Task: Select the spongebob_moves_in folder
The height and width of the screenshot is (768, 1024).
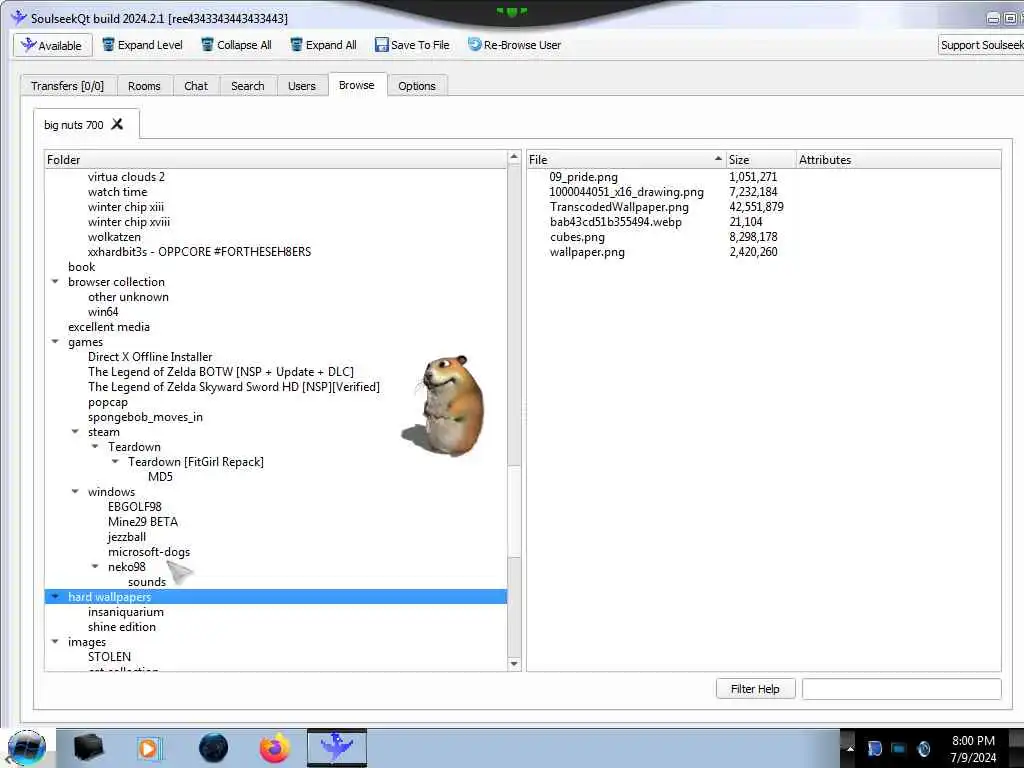Action: (145, 417)
